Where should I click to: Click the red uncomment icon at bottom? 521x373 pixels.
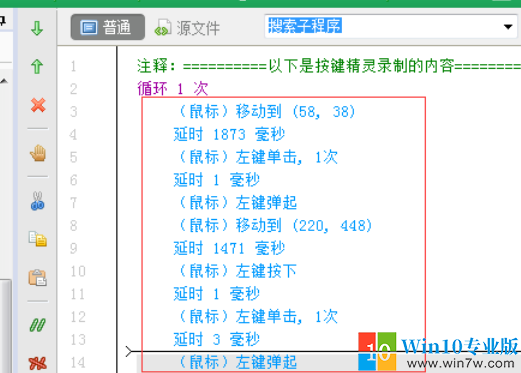[38, 363]
